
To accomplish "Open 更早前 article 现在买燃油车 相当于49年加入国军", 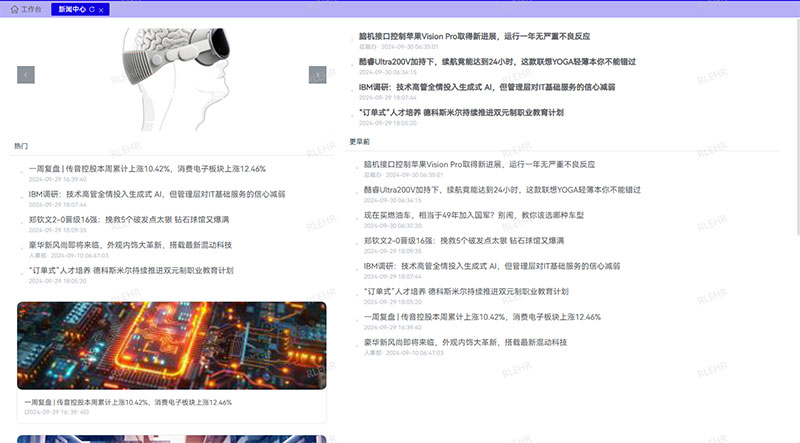I will 473,215.
